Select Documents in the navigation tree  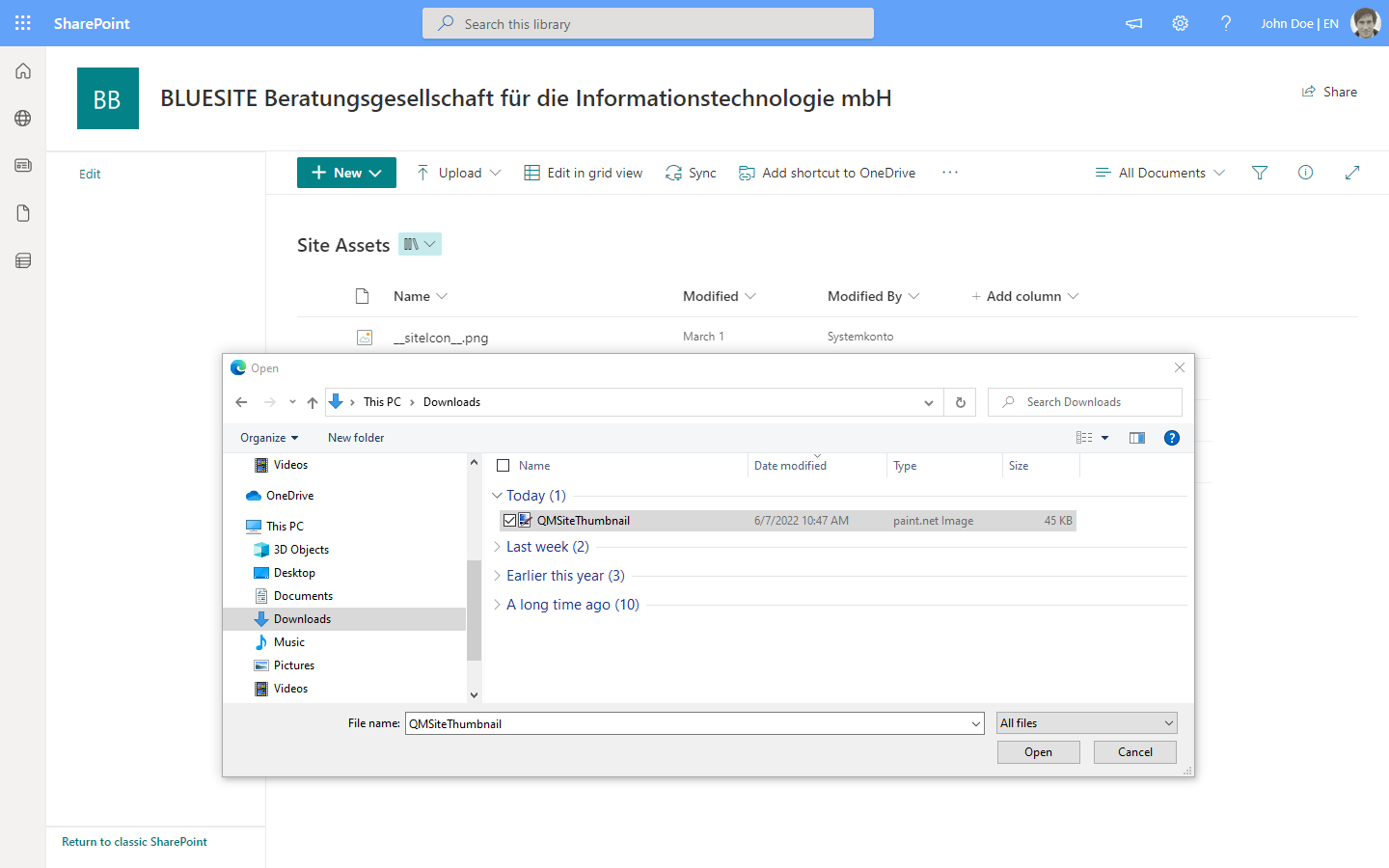click(293, 596)
